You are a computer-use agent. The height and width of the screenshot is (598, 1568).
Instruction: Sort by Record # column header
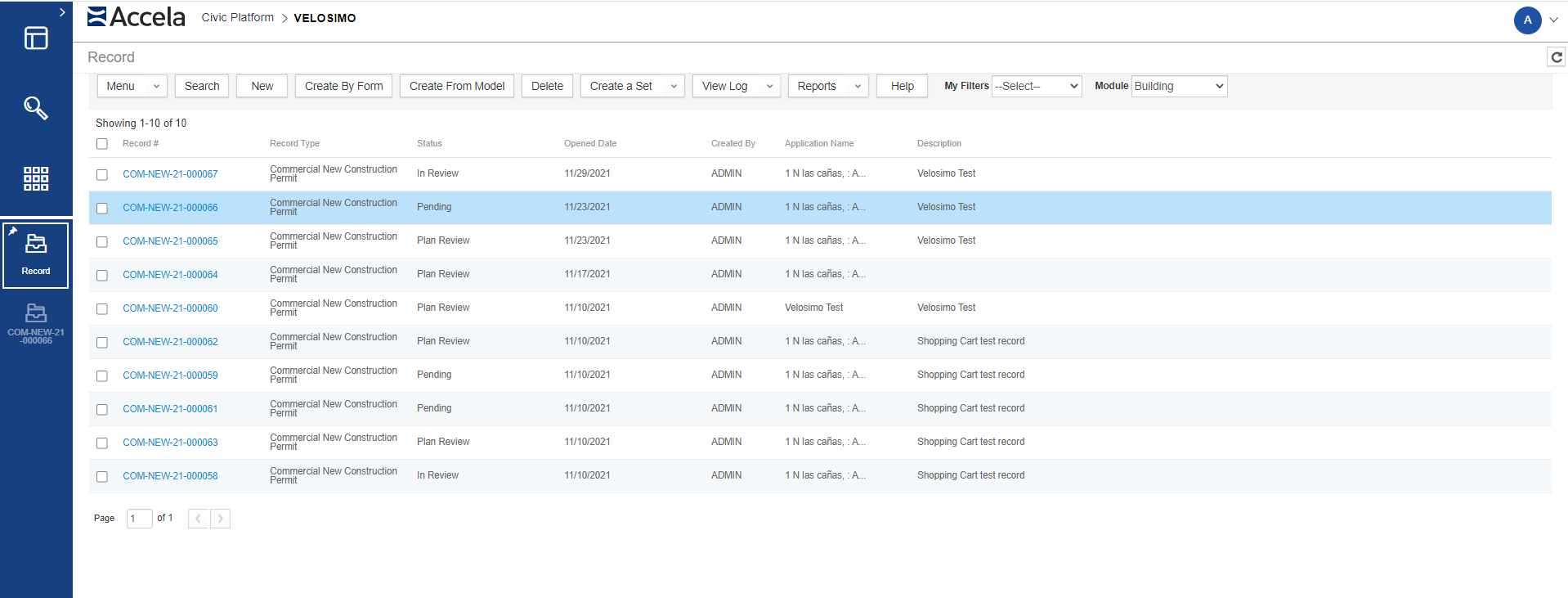141,143
